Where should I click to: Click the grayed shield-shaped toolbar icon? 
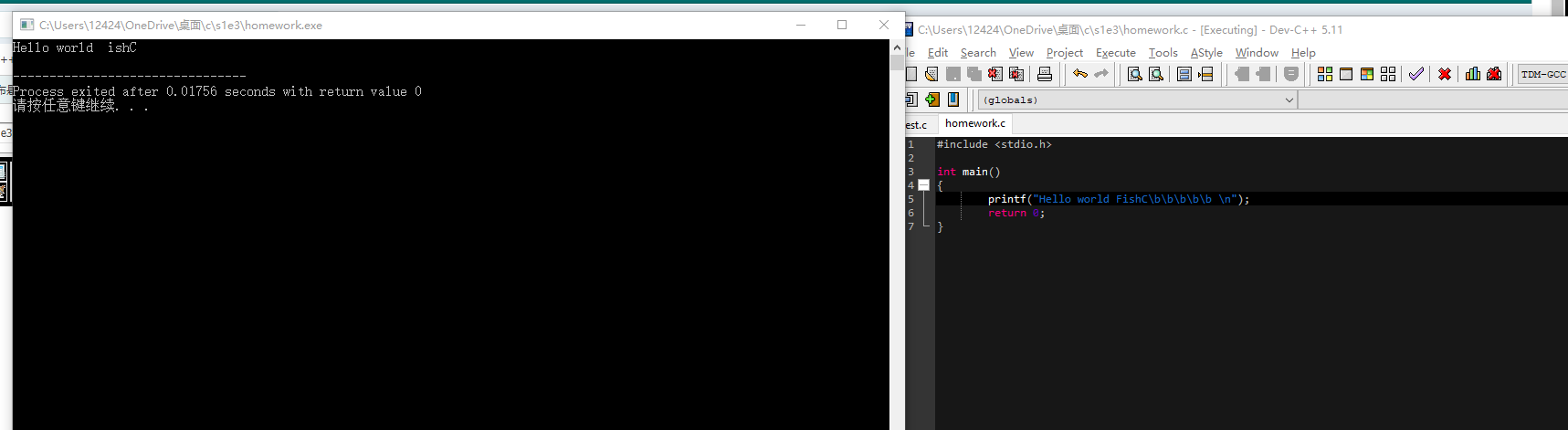1291,74
